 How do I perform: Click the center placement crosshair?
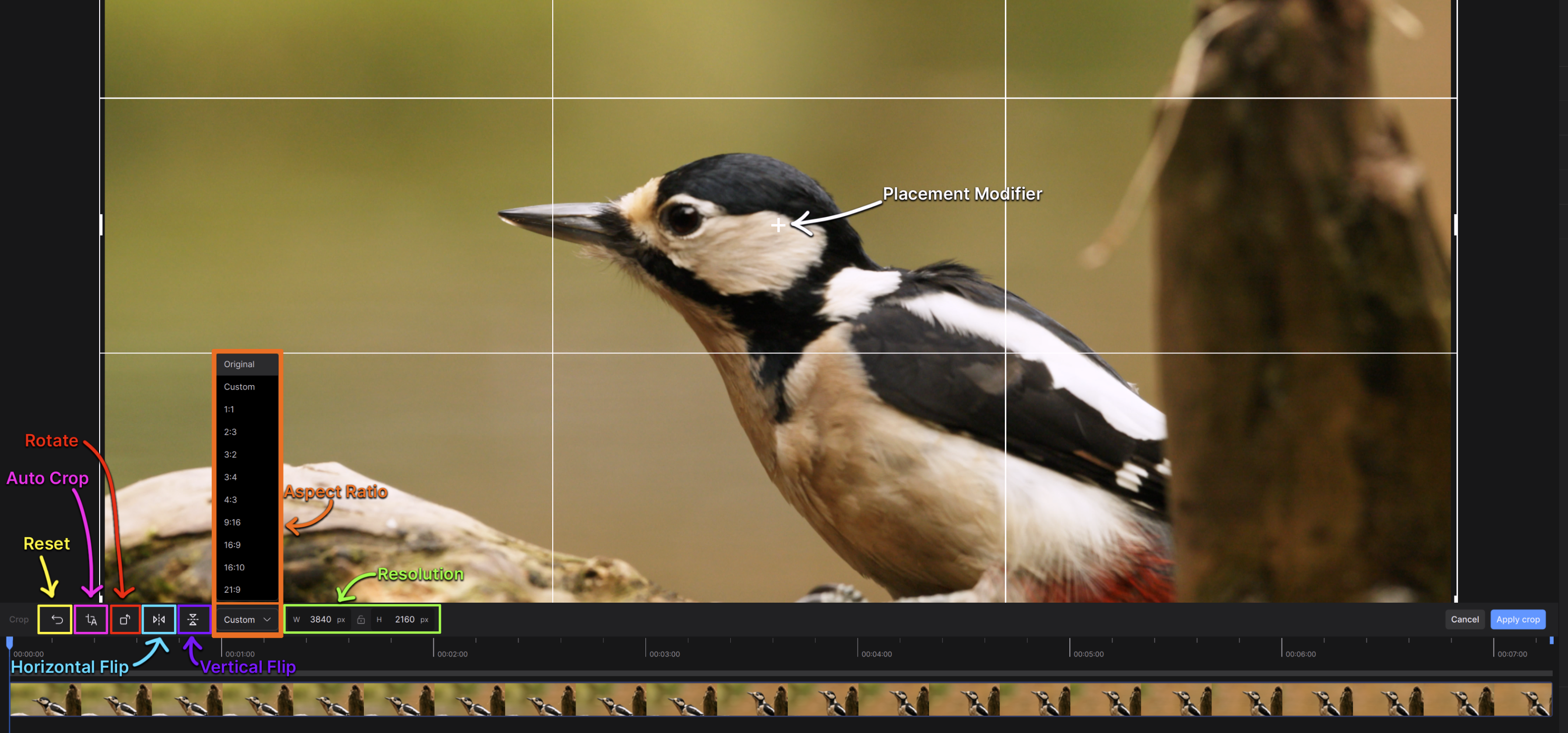point(777,226)
